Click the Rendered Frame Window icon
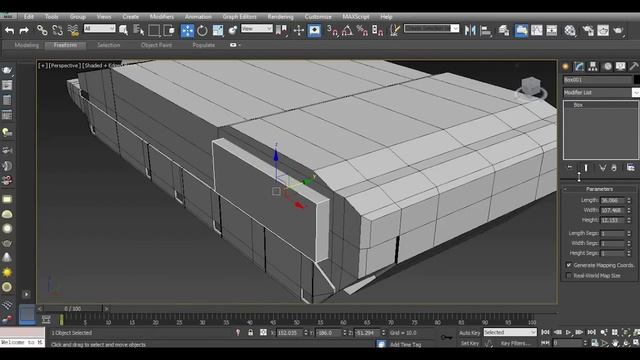 pyautogui.click(x=603, y=30)
